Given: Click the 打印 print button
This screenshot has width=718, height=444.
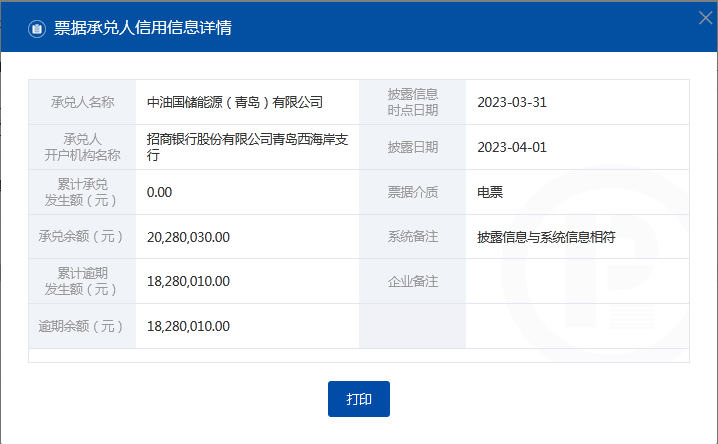Looking at the screenshot, I should pos(359,399).
